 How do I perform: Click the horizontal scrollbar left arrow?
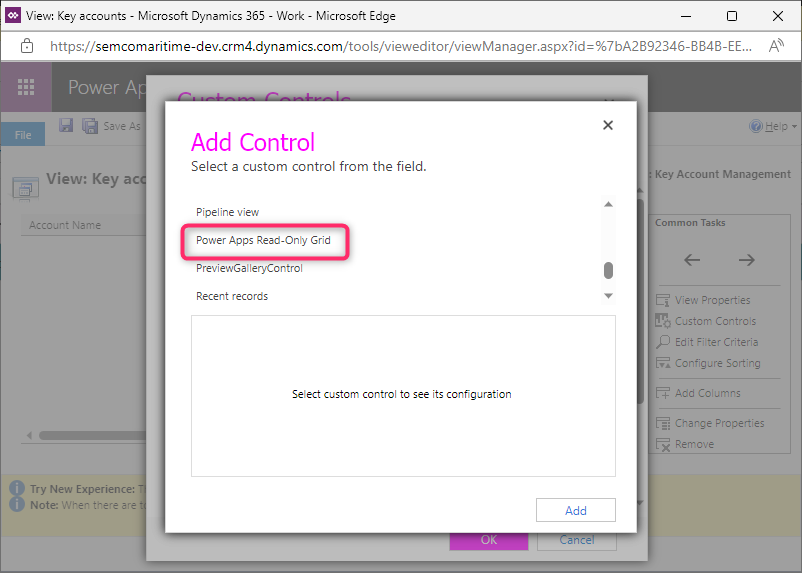click(29, 435)
